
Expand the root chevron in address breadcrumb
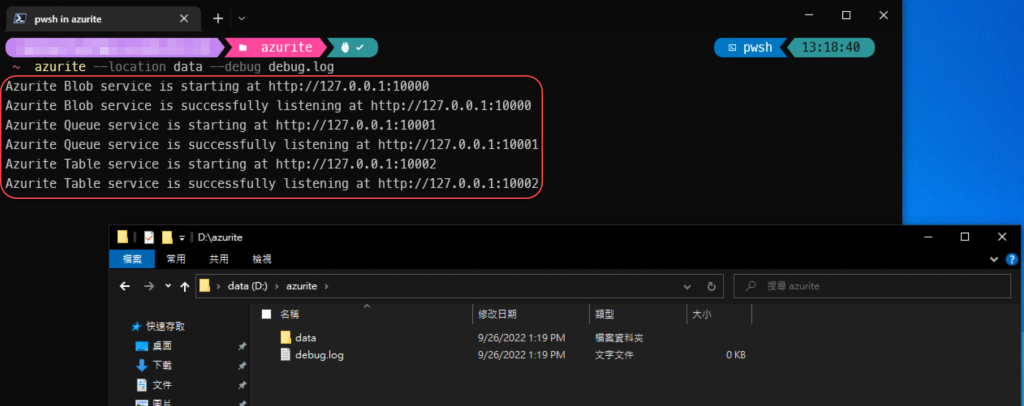coord(219,286)
